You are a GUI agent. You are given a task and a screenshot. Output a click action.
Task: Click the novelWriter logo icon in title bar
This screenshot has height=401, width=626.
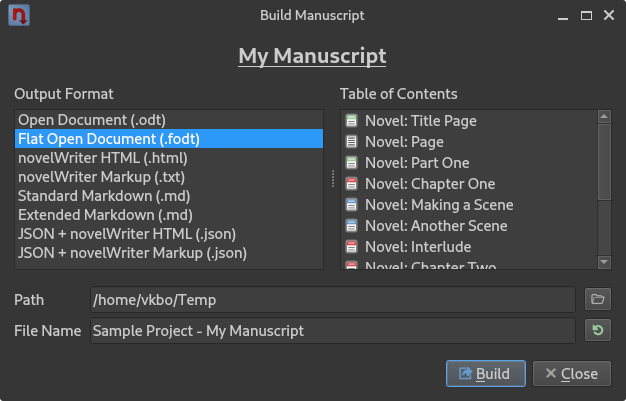click(x=19, y=16)
